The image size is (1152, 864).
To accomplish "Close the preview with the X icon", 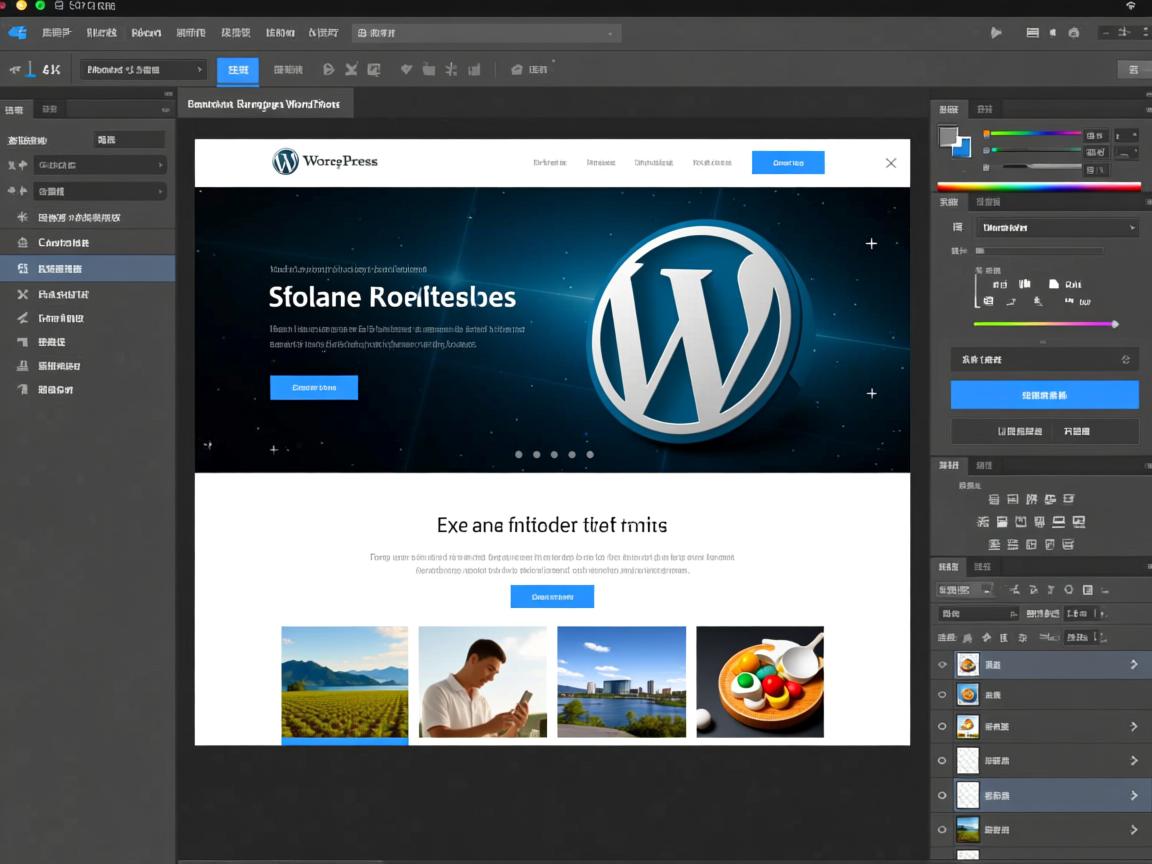I will pyautogui.click(x=891, y=163).
